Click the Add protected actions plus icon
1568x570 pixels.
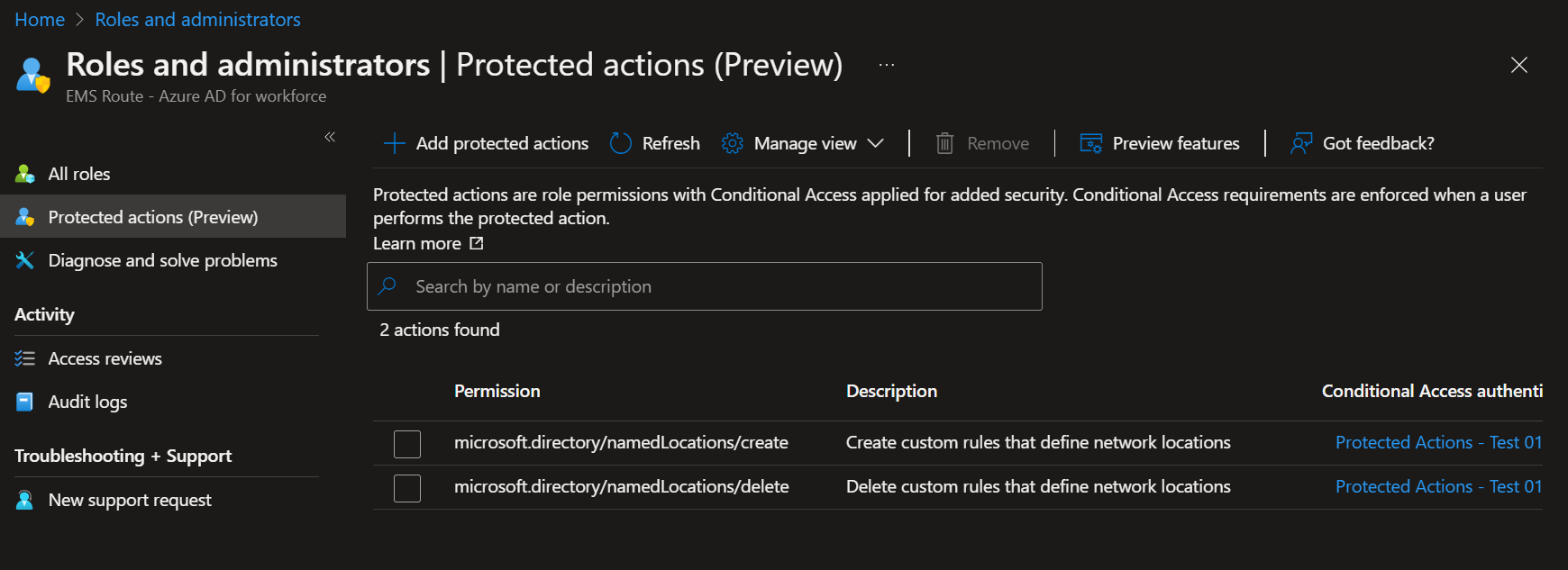click(x=394, y=143)
